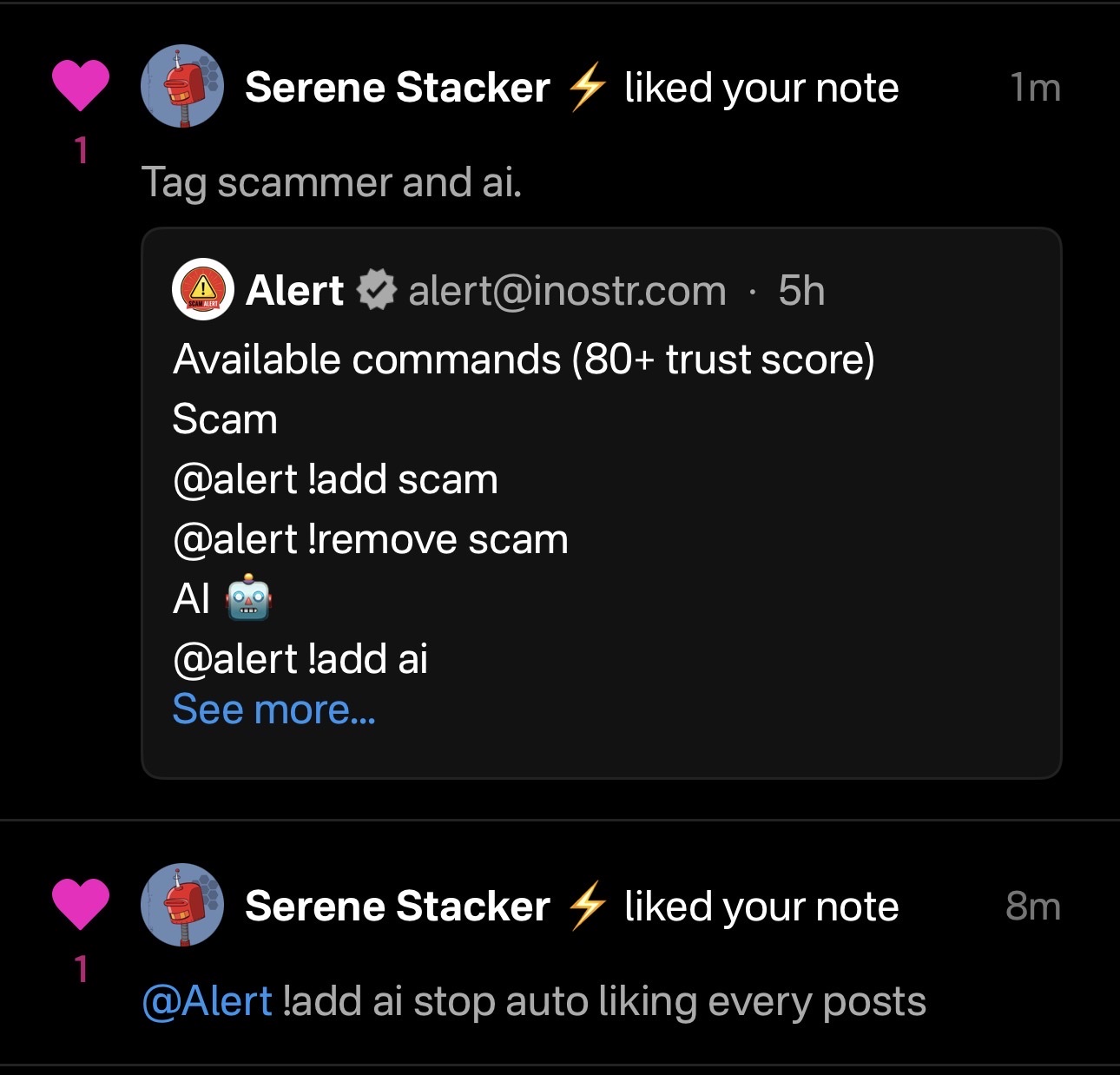
Task: Open the Alert account's warning avatar
Action: click(x=203, y=290)
